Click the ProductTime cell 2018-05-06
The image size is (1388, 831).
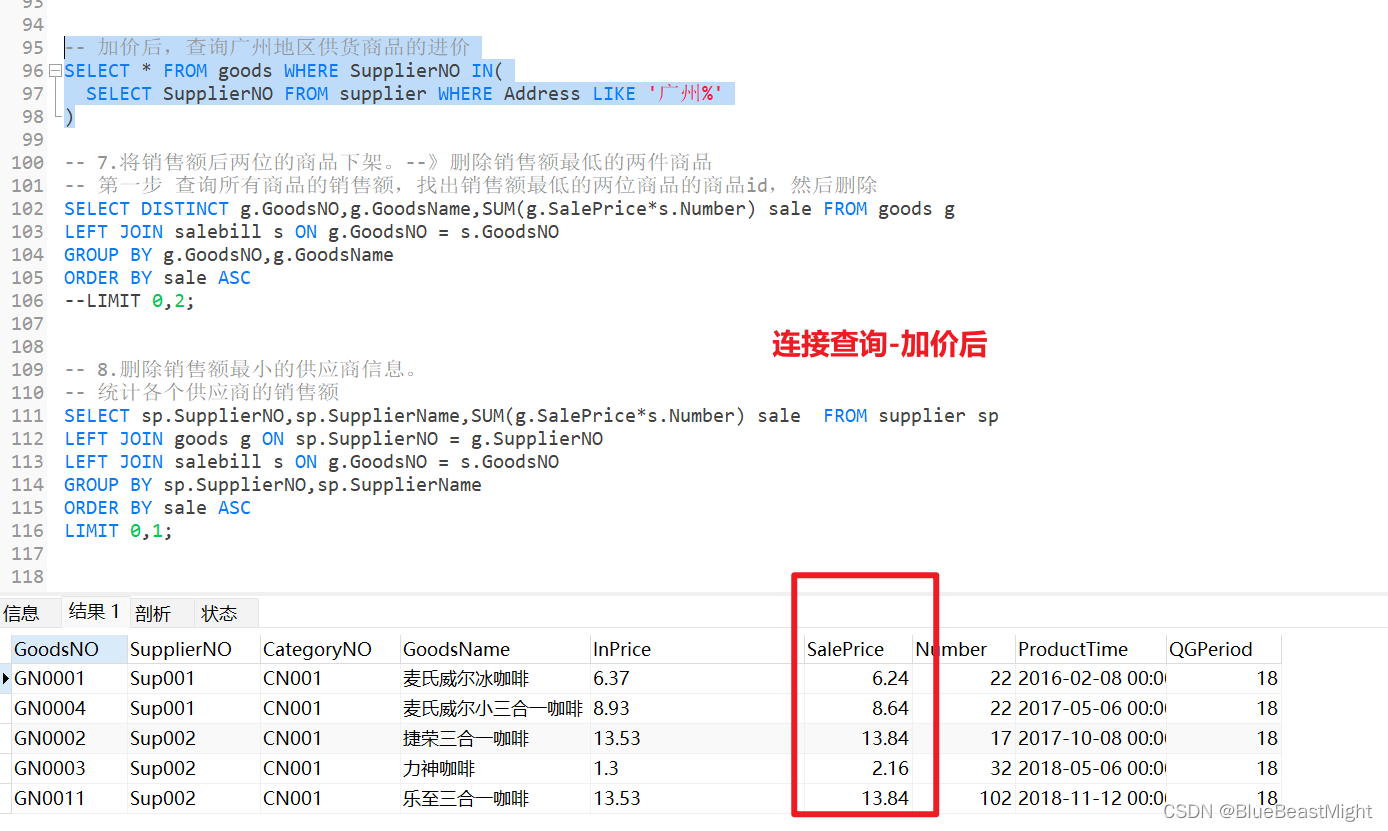tap(1090, 769)
